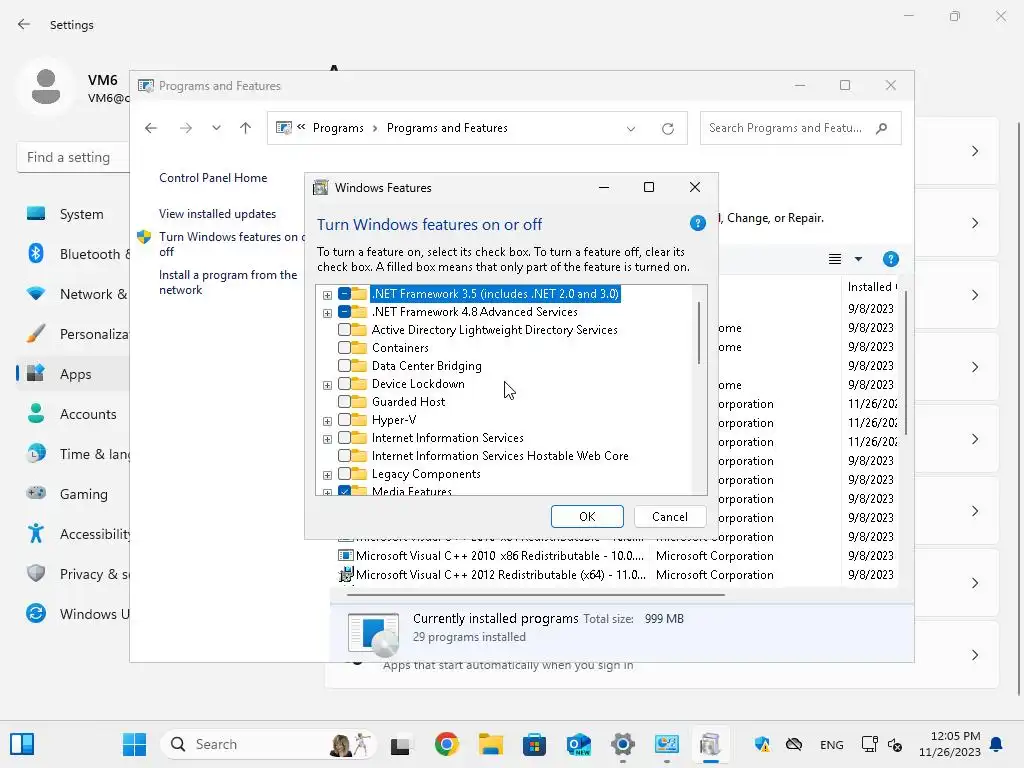
Task: Click the search magnifier in Search Programs box
Action: point(882,128)
